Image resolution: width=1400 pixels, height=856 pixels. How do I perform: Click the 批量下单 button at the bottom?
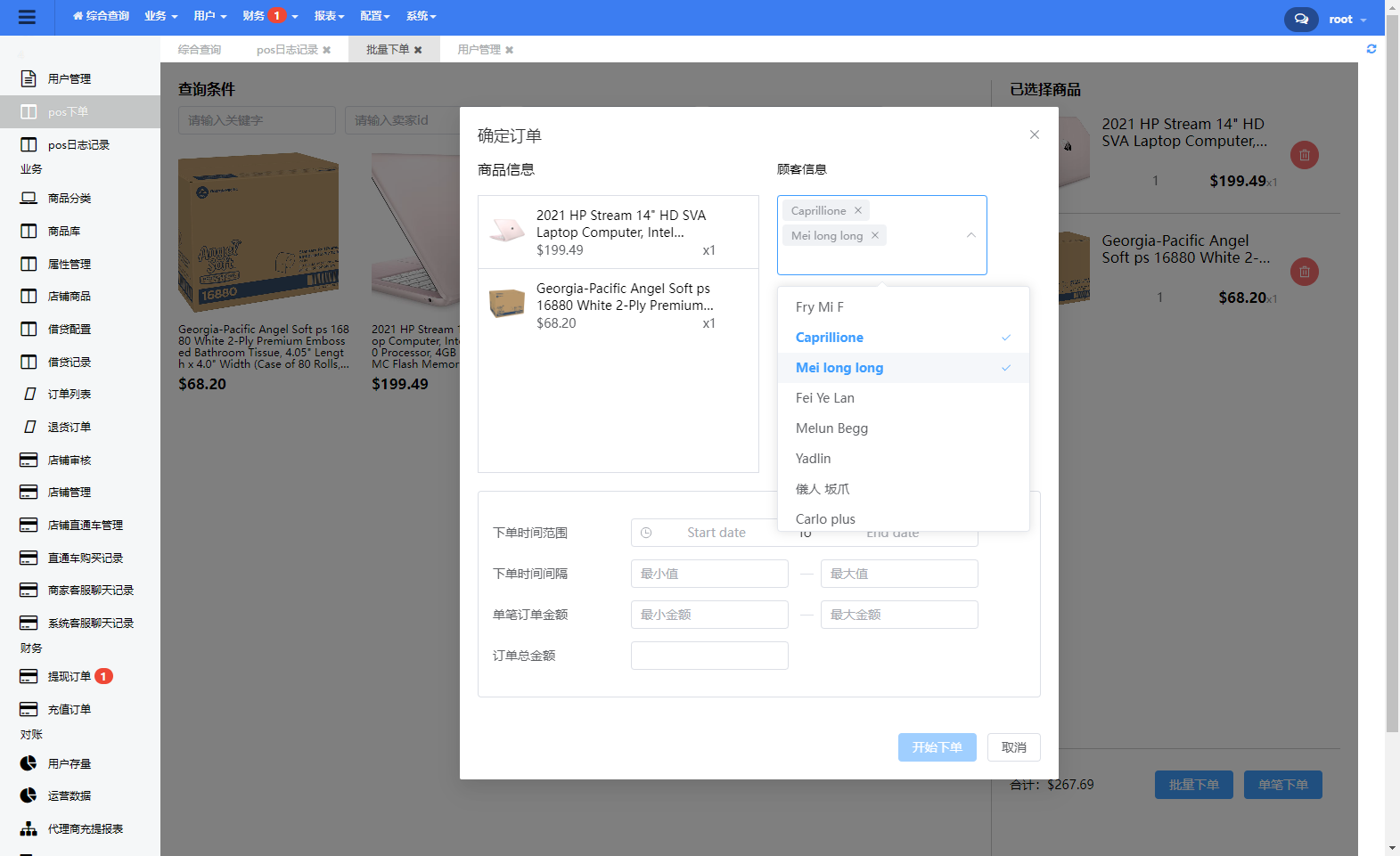1194,785
